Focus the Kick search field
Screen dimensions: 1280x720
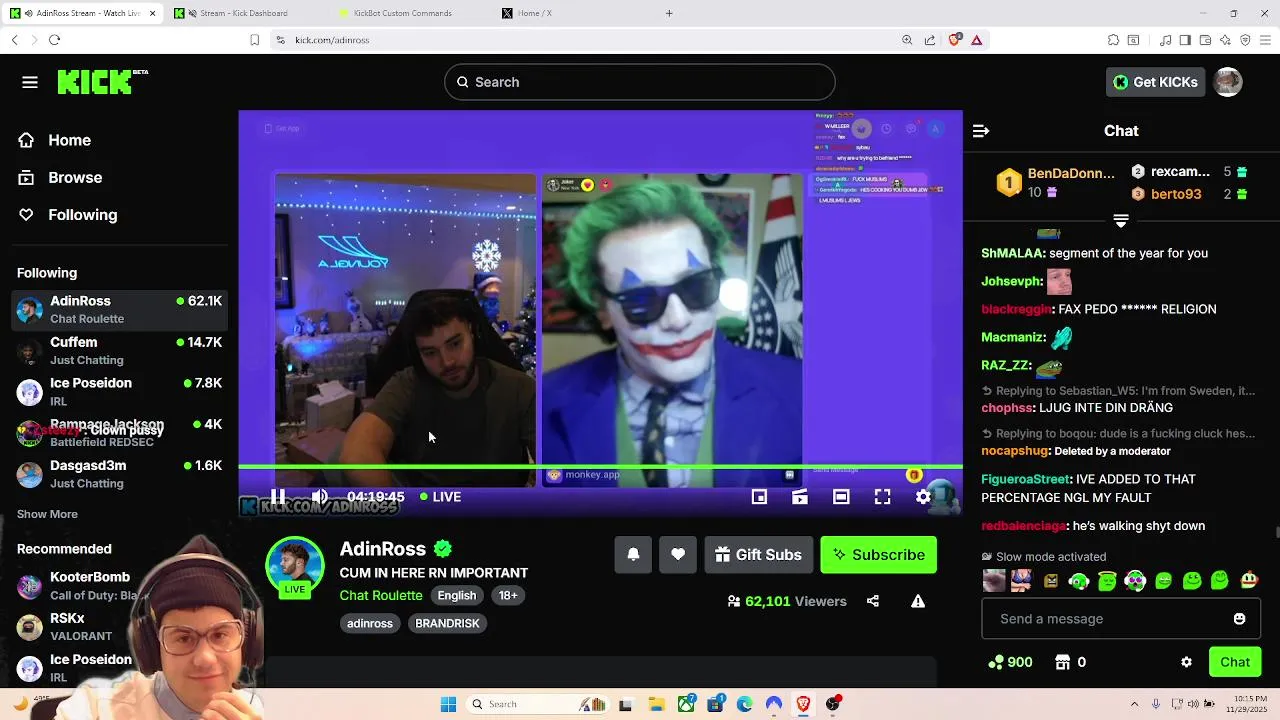pos(640,82)
